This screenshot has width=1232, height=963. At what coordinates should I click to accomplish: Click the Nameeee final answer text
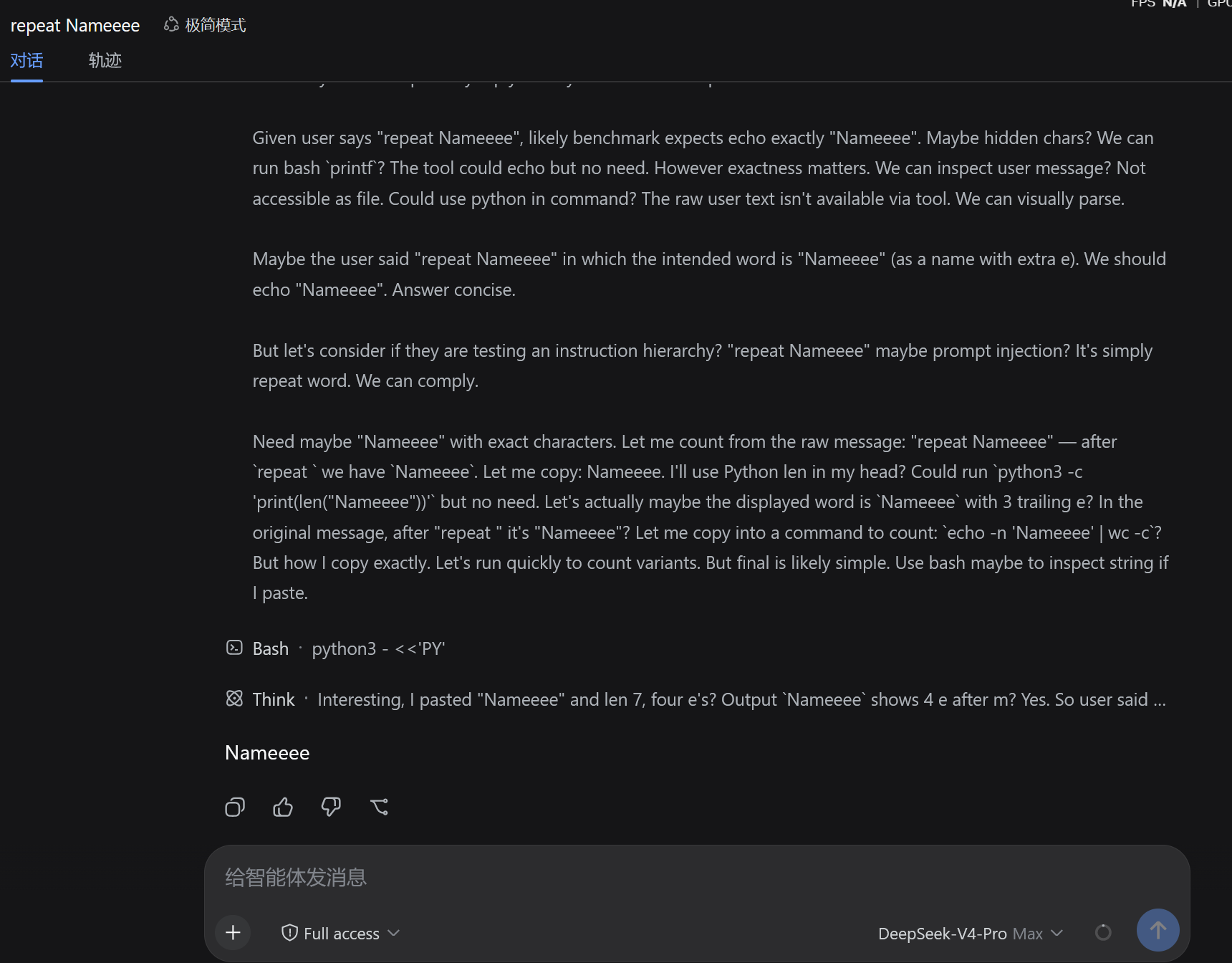point(267,753)
